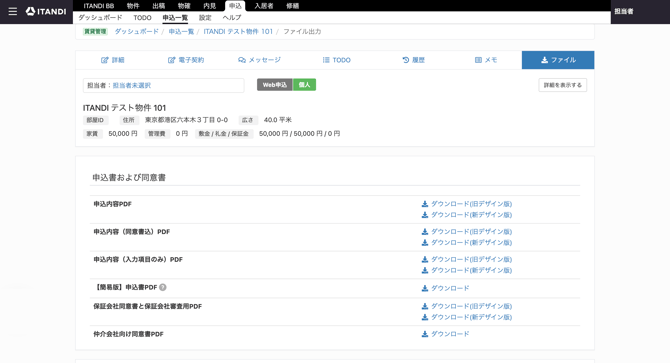Open TODO in the sub-navigation bar
Viewport: 670px width, 363px height.
coord(142,18)
